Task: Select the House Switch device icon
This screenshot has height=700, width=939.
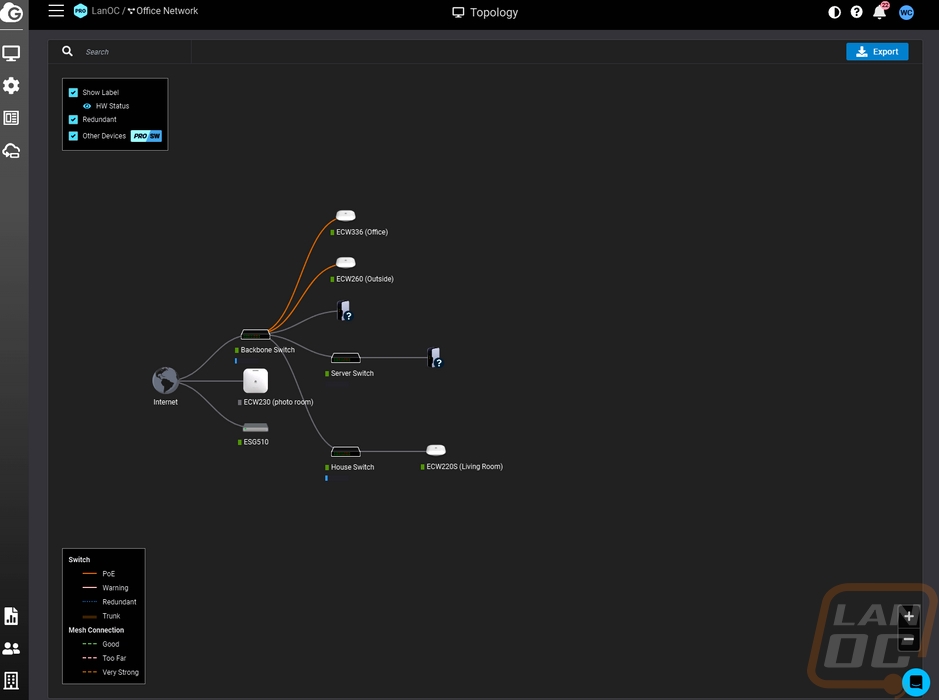Action: click(x=346, y=451)
